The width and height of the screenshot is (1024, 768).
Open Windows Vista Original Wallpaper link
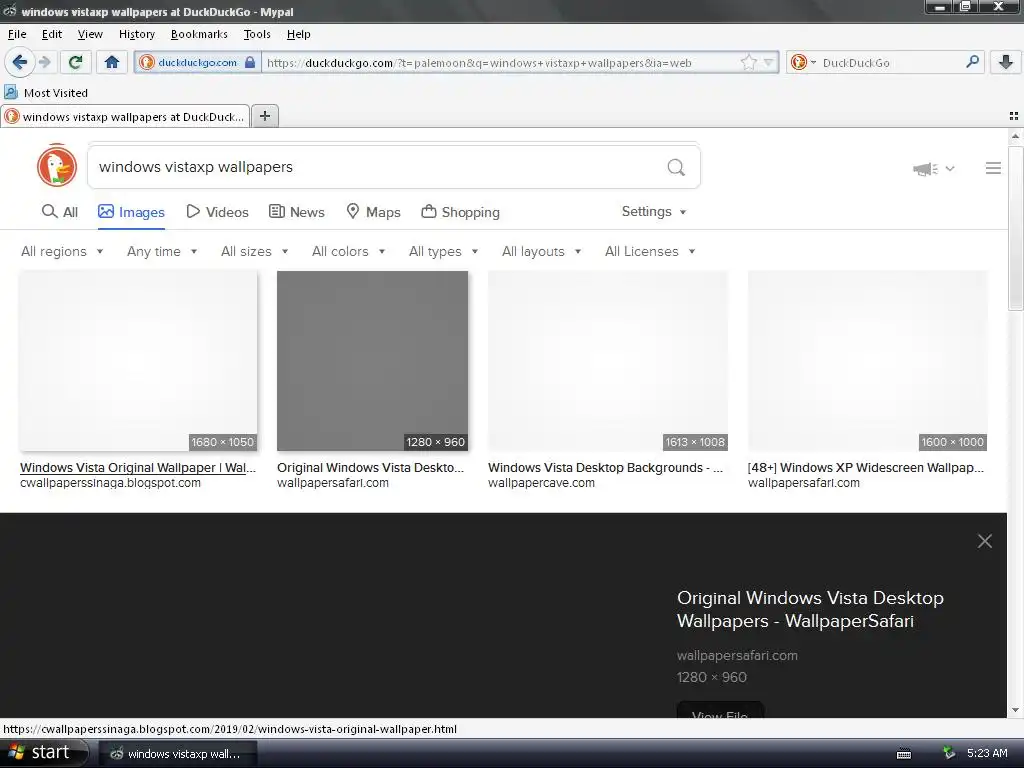point(138,468)
